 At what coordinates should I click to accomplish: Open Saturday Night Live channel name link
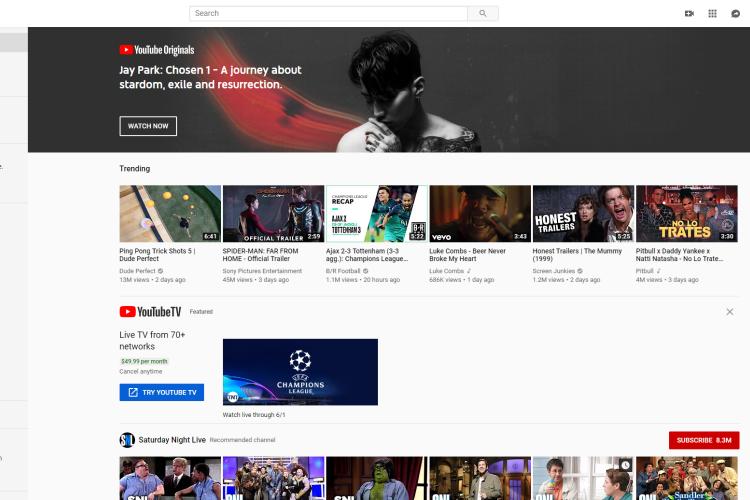tap(172, 440)
